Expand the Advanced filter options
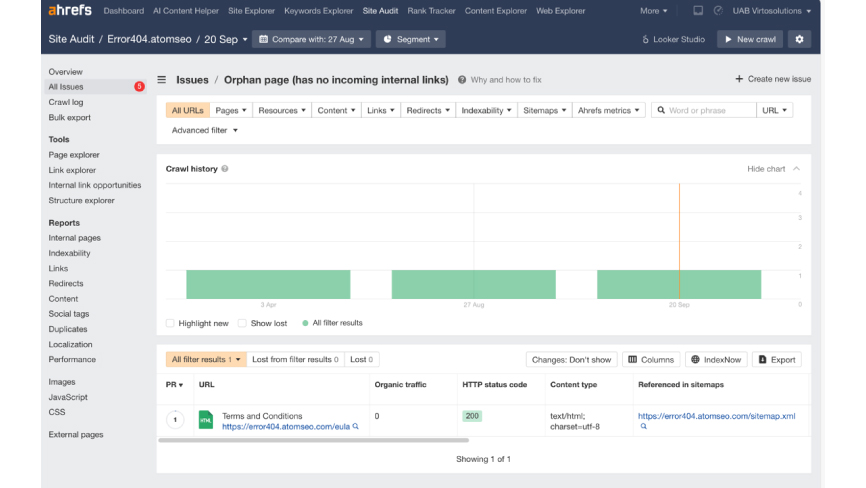866x488 pixels. click(205, 130)
